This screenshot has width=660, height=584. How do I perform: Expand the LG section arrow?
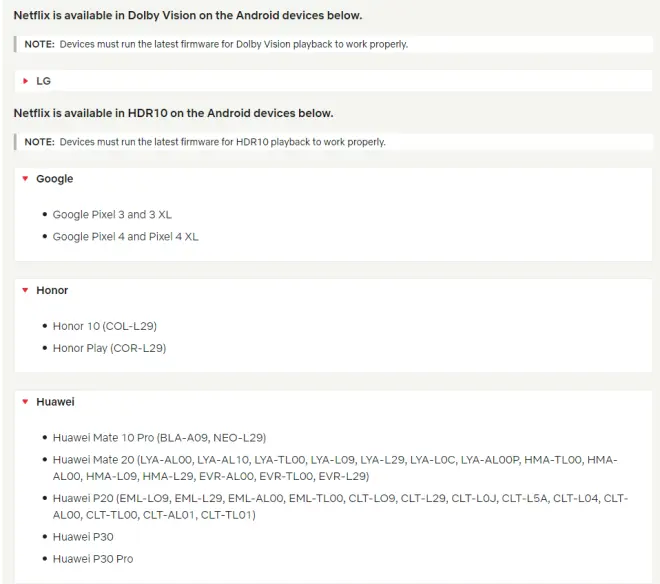click(25, 79)
